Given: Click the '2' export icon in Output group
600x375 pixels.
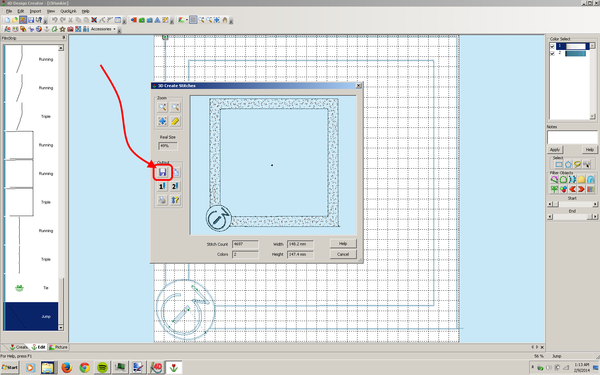Looking at the screenshot, I should pyautogui.click(x=175, y=186).
